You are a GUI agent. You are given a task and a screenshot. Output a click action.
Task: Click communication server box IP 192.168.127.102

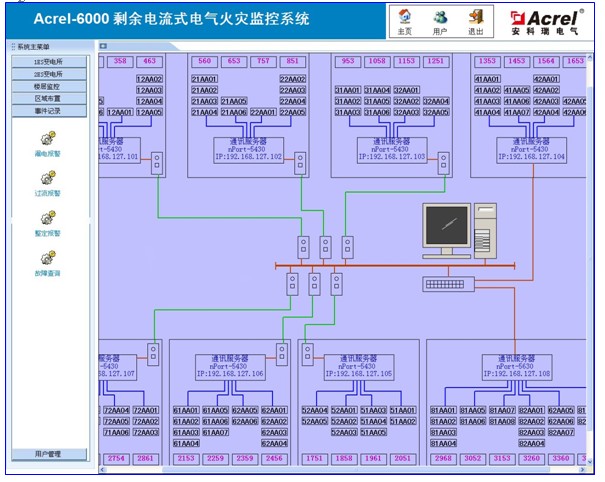pyautogui.click(x=248, y=150)
